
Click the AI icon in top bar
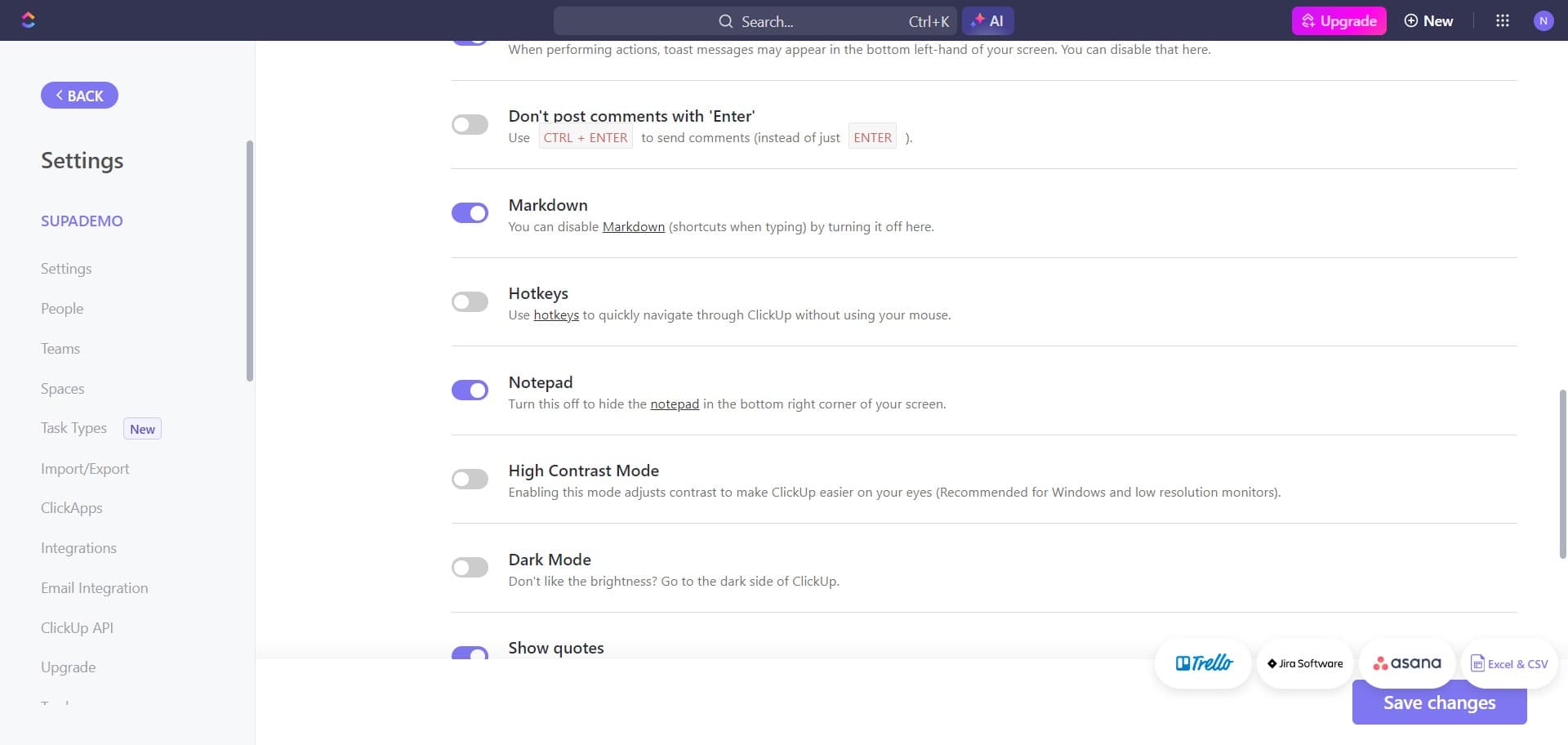point(987,20)
